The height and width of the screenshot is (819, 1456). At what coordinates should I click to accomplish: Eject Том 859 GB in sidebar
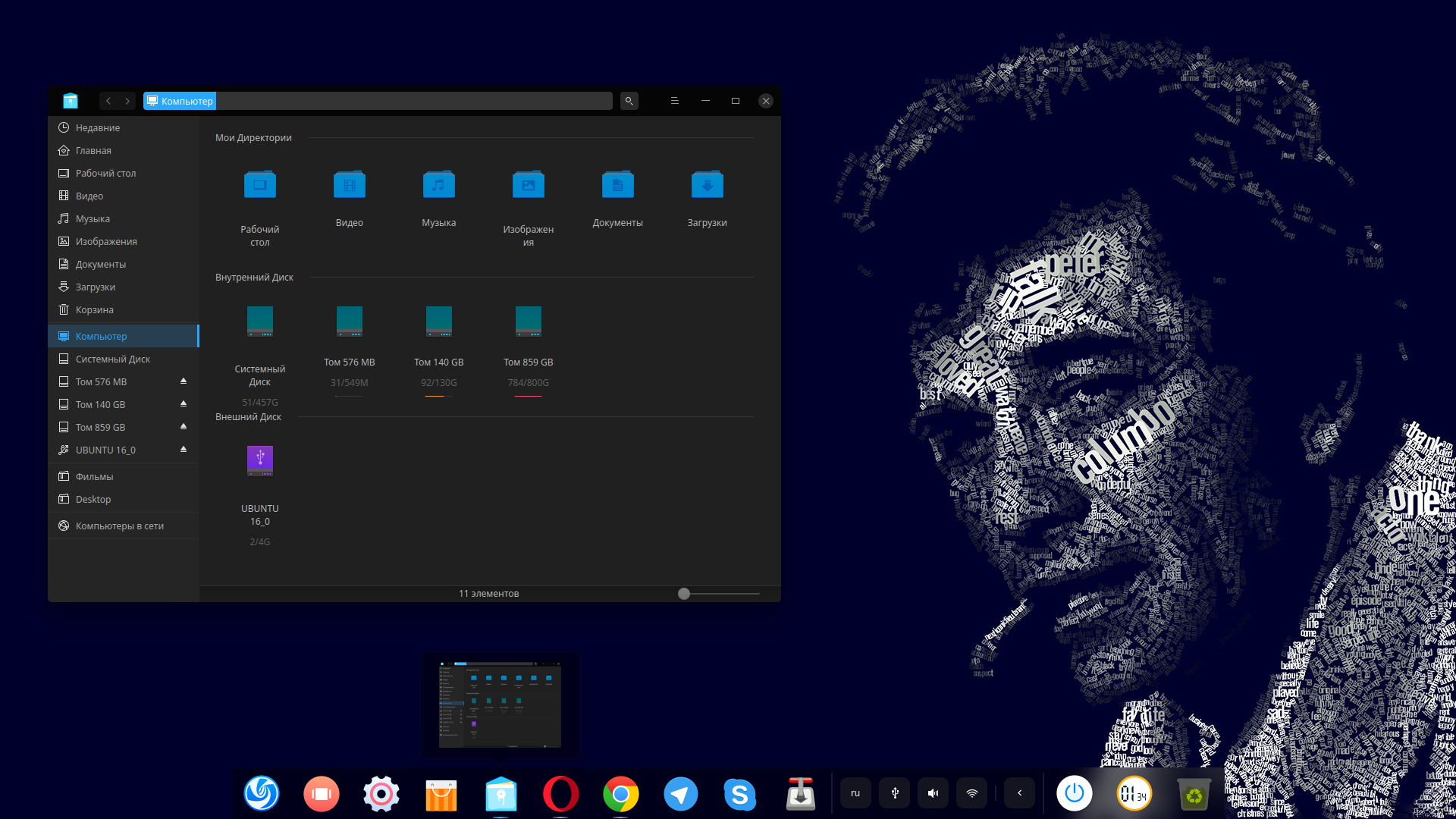(x=184, y=427)
